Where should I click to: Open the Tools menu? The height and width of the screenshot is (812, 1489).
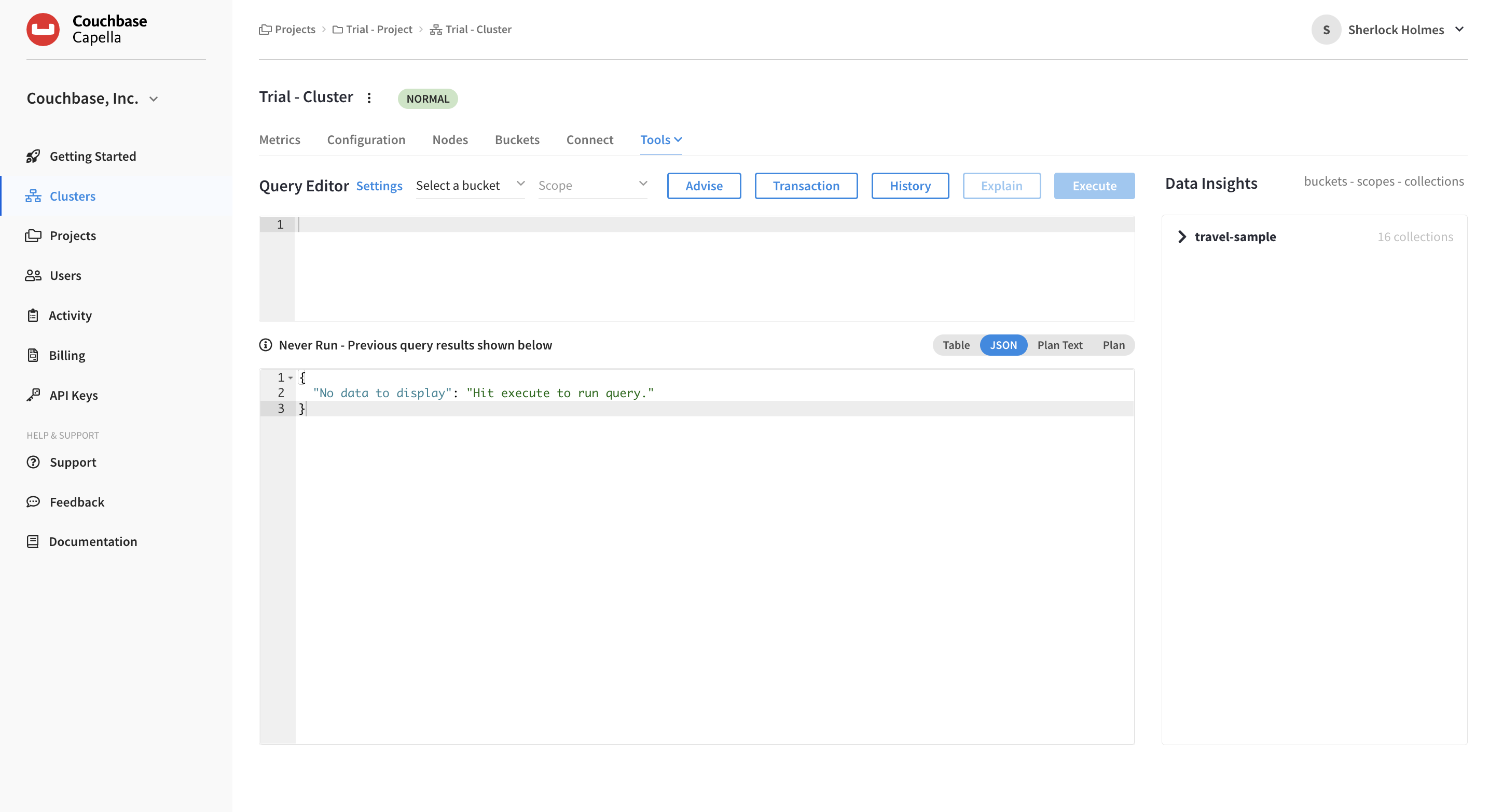pyautogui.click(x=660, y=139)
